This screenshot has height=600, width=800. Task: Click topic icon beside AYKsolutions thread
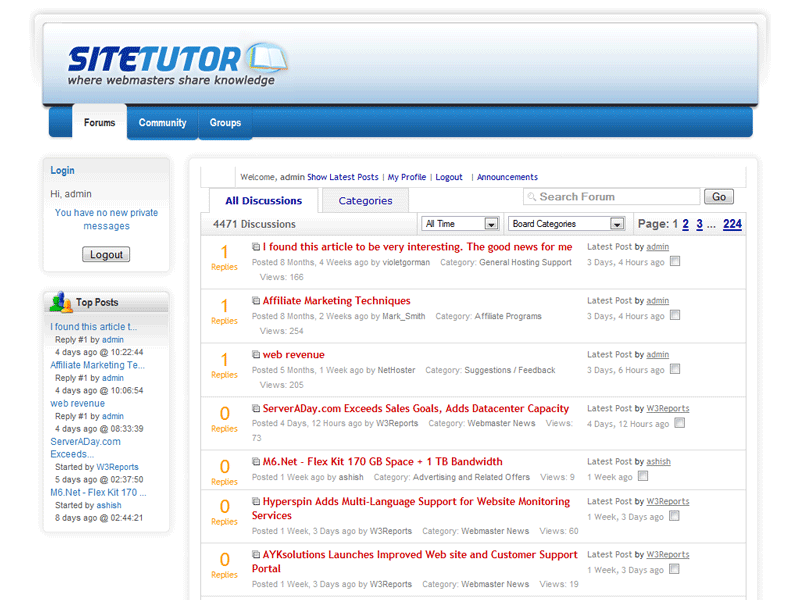click(x=256, y=555)
